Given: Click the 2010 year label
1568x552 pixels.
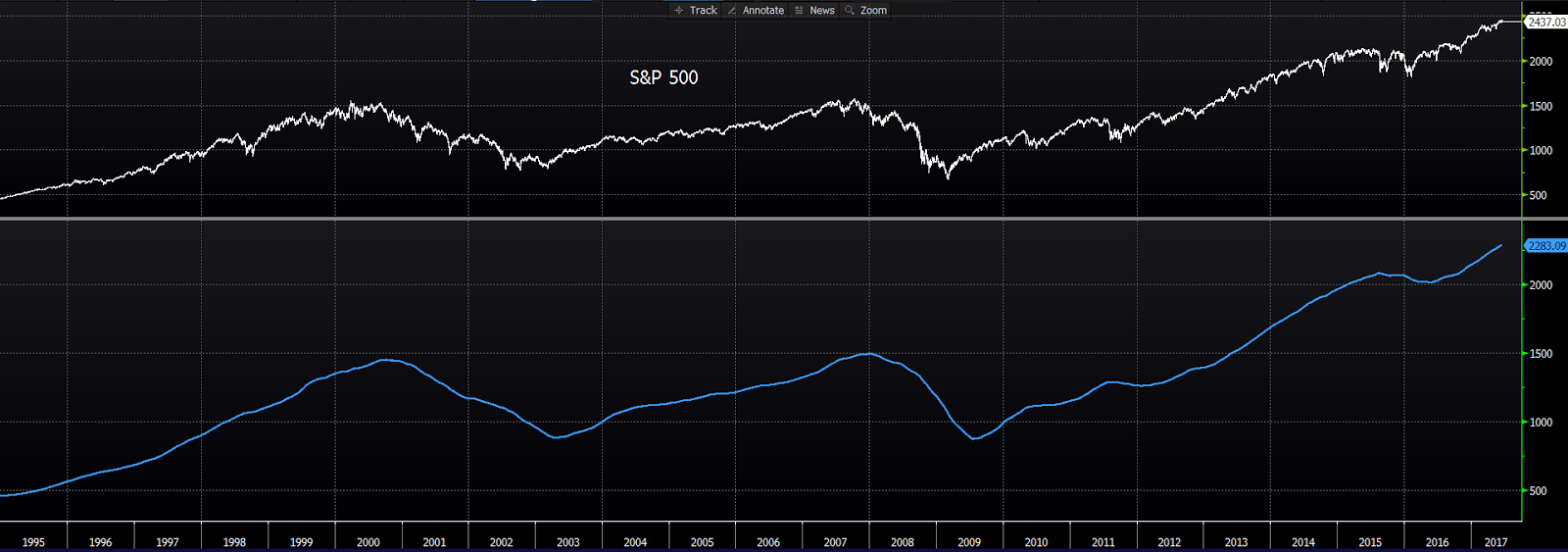Looking at the screenshot, I should point(1036,542).
